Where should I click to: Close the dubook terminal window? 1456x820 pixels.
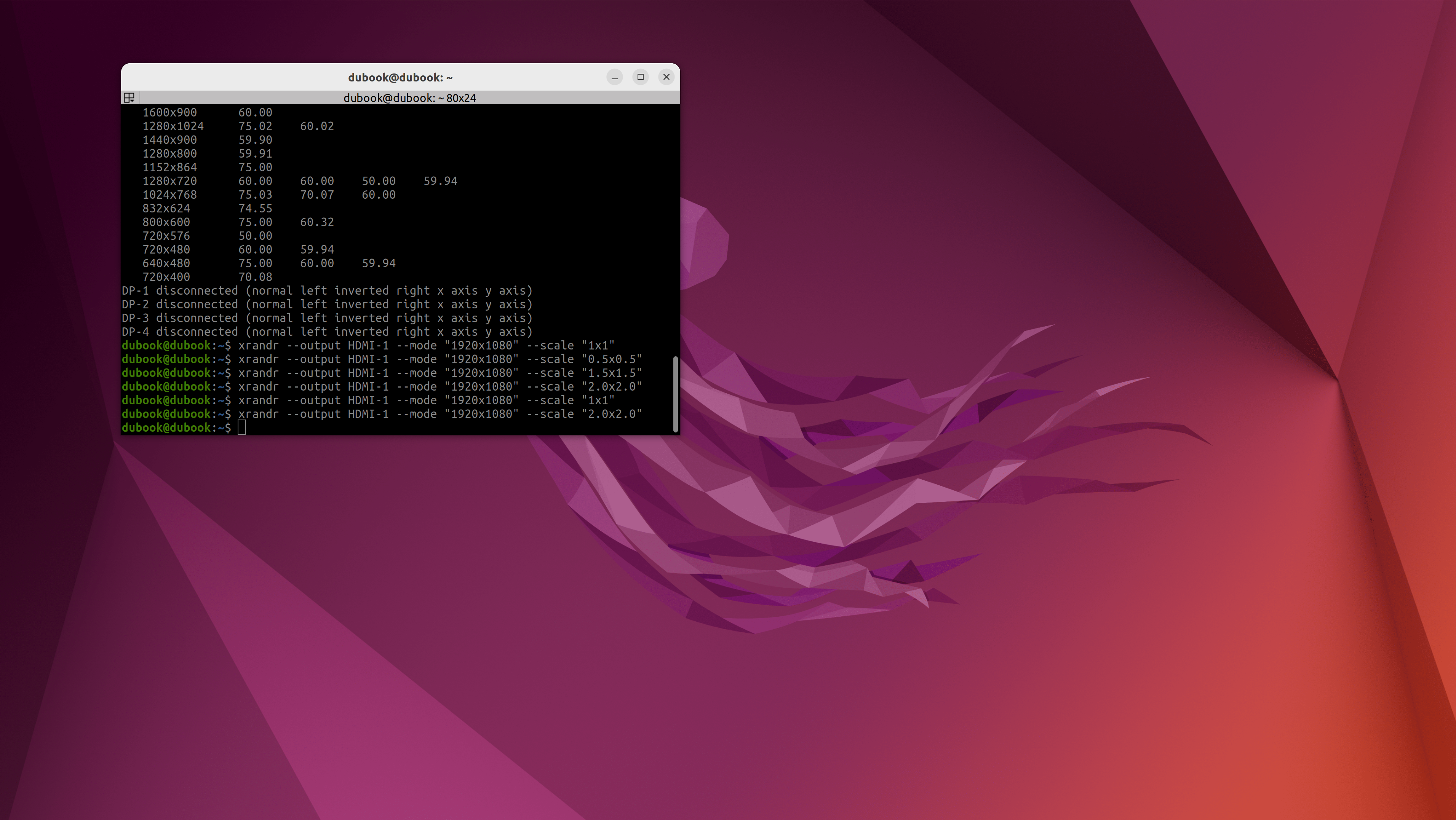(x=666, y=77)
